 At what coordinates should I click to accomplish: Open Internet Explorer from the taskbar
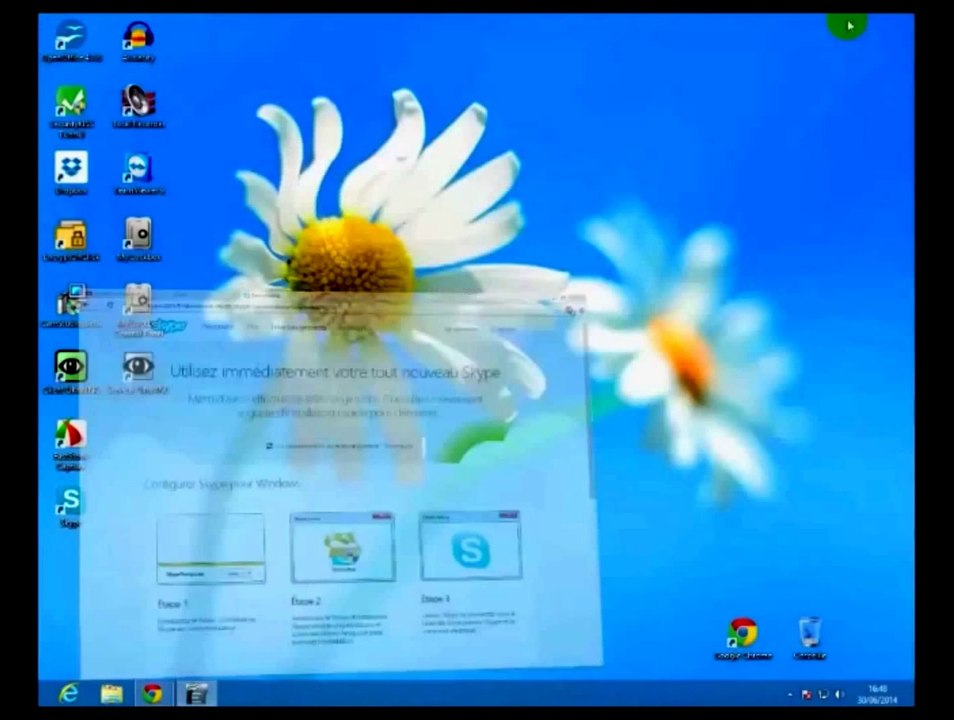pyautogui.click(x=69, y=694)
